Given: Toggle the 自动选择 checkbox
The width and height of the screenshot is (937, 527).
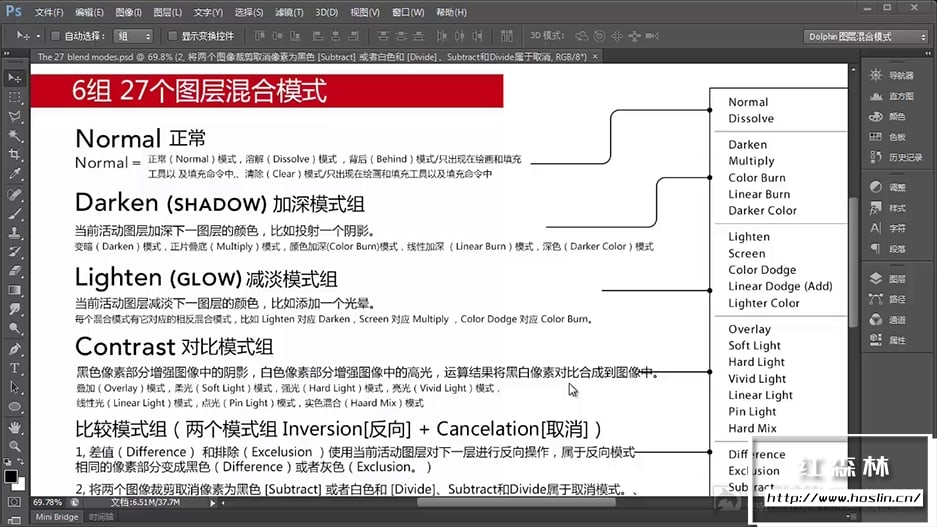Looking at the screenshot, I should tap(56, 36).
